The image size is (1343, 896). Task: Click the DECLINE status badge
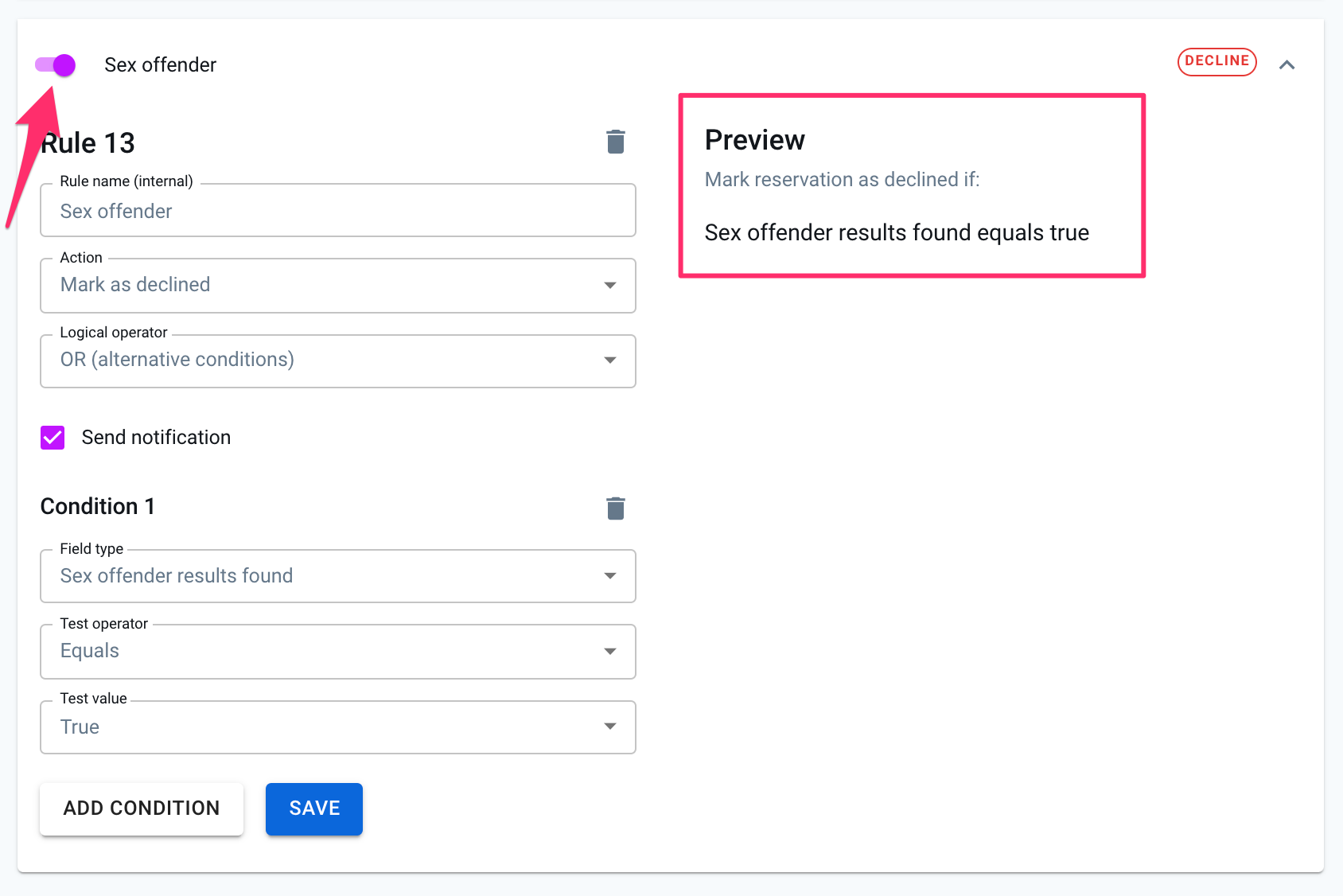click(x=1216, y=61)
